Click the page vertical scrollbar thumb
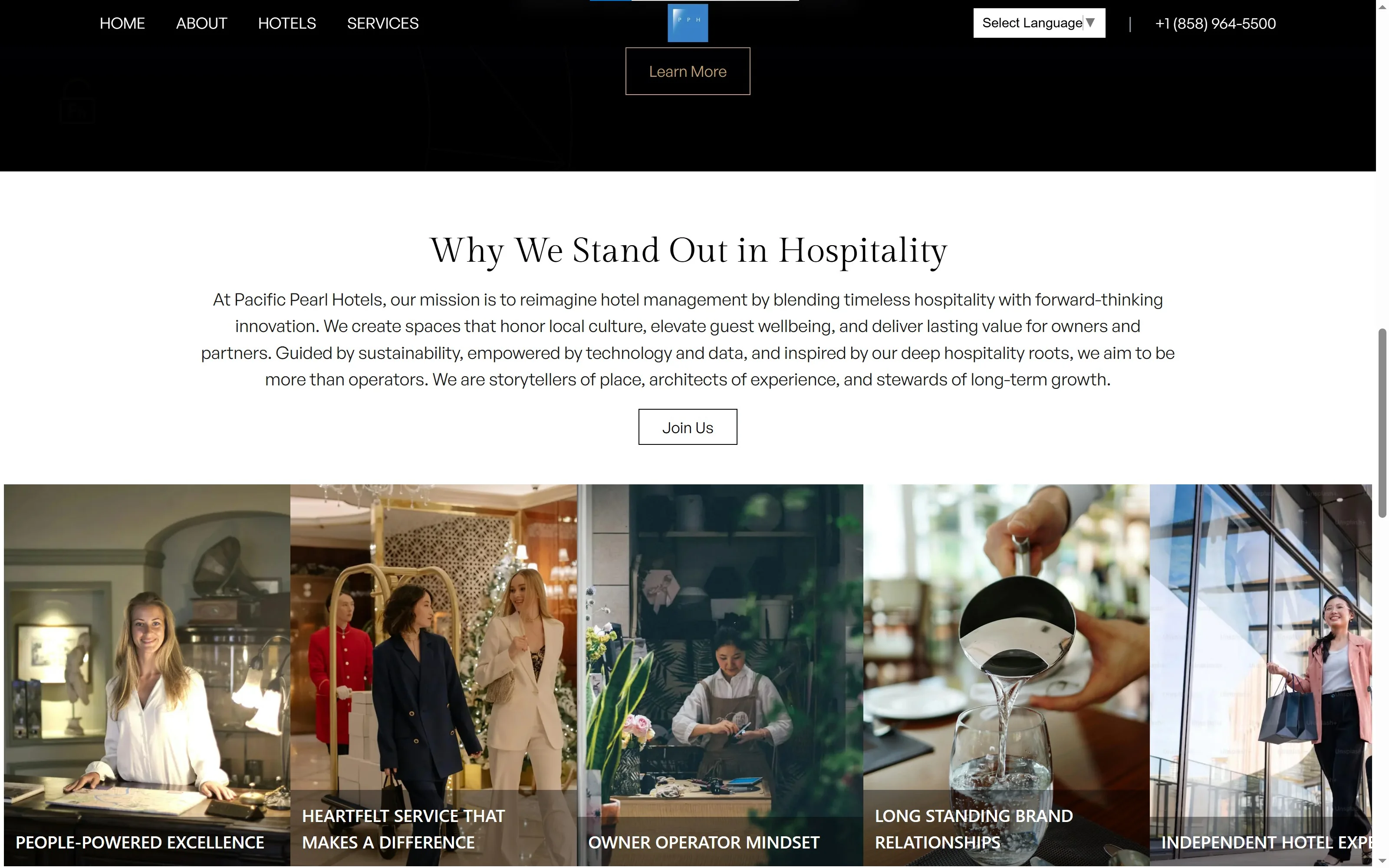The height and width of the screenshot is (868, 1389). click(x=1382, y=423)
